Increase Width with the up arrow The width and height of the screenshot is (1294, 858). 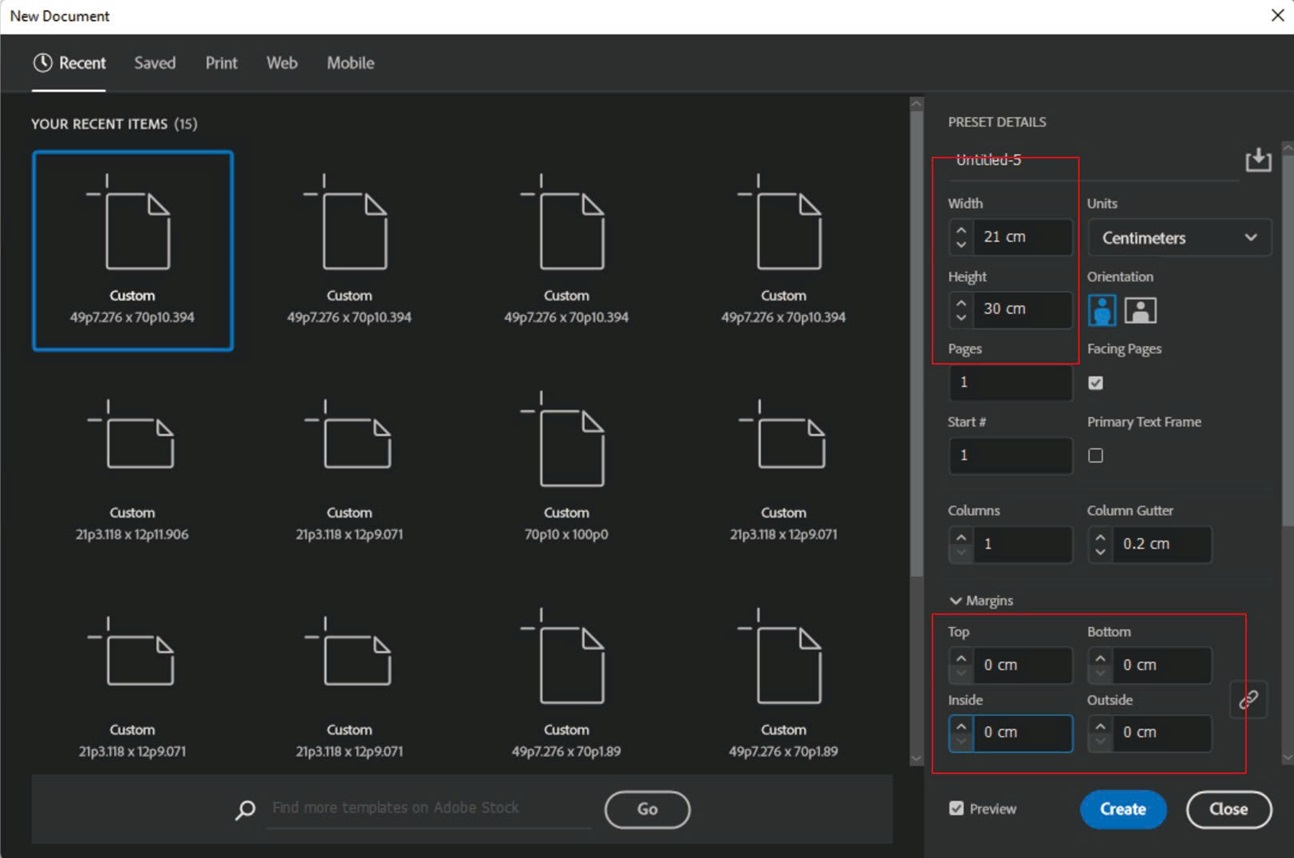point(961,230)
